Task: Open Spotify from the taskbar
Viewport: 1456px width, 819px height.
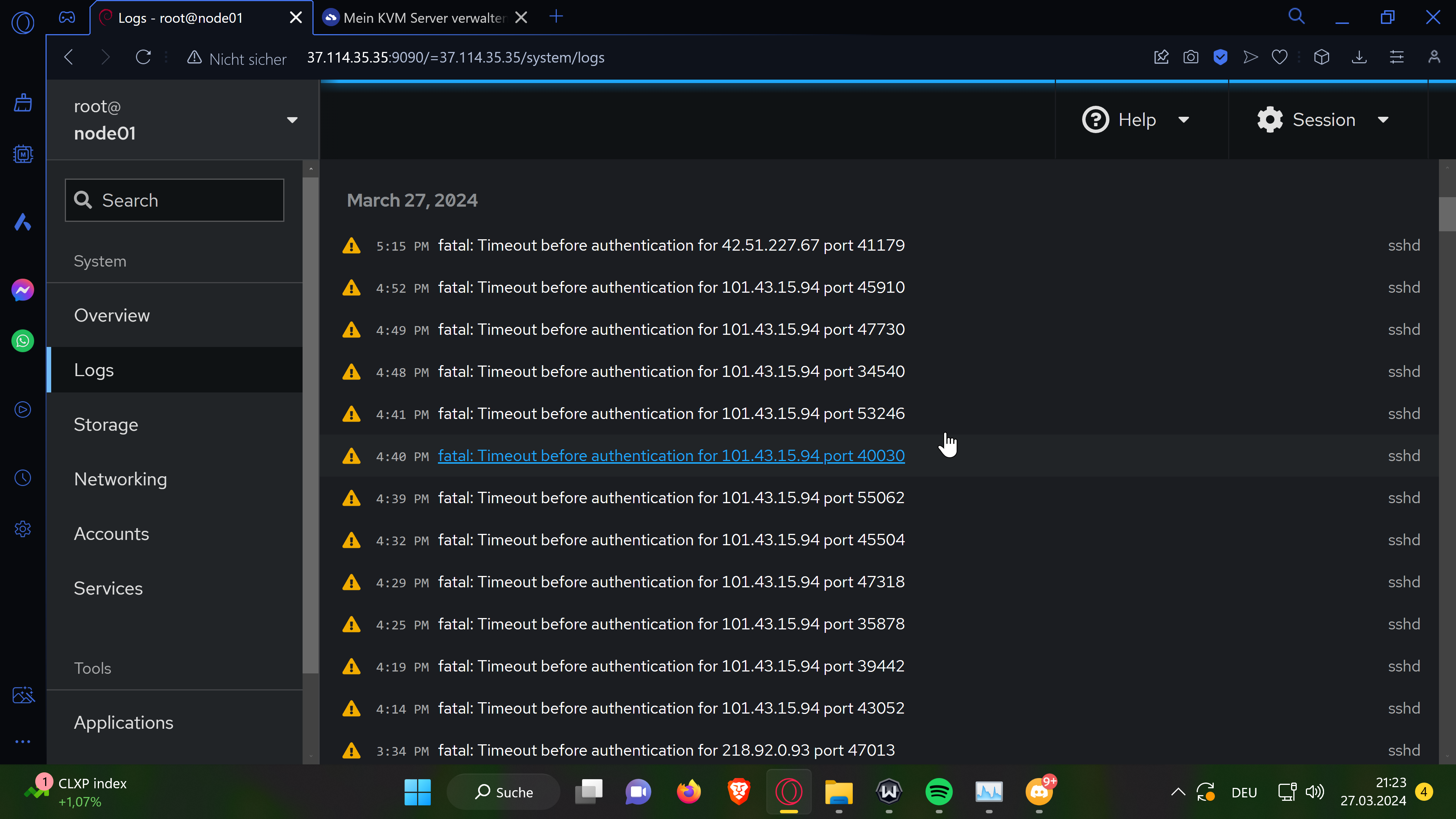Action: [939, 792]
